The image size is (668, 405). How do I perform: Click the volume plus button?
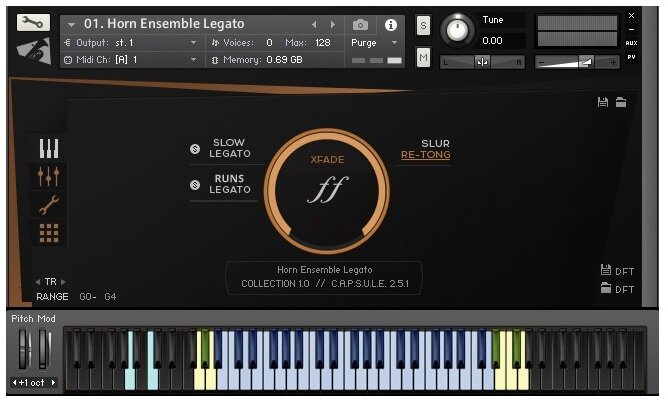pyautogui.click(x=613, y=63)
